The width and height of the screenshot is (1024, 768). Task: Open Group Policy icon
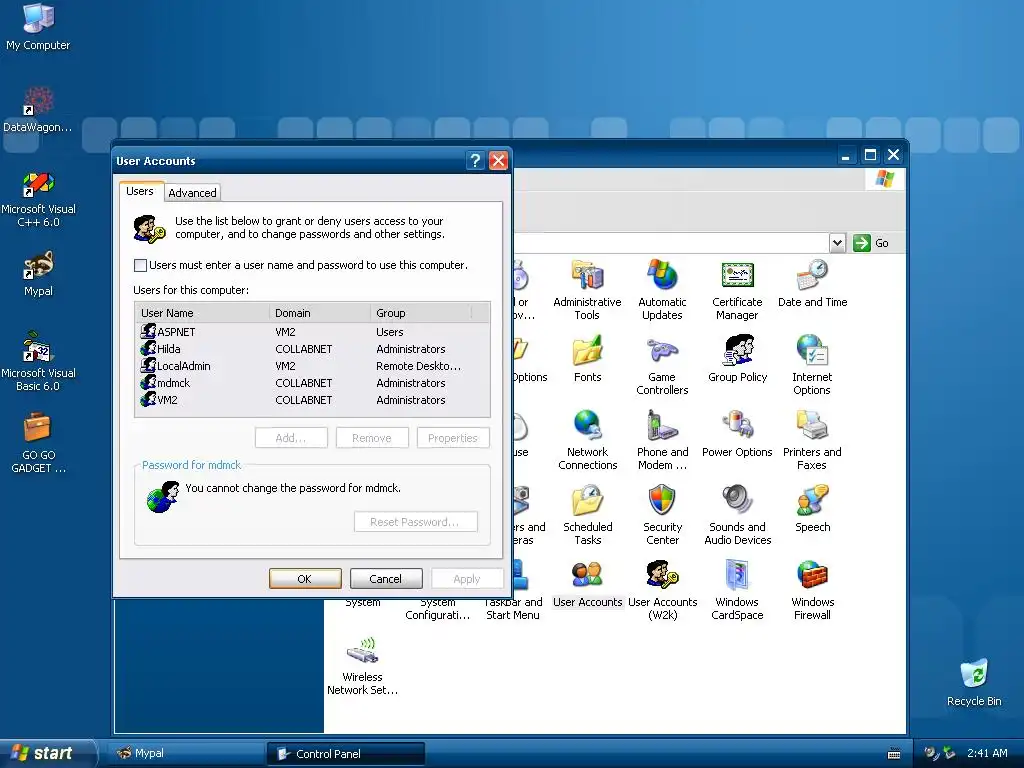point(737,359)
